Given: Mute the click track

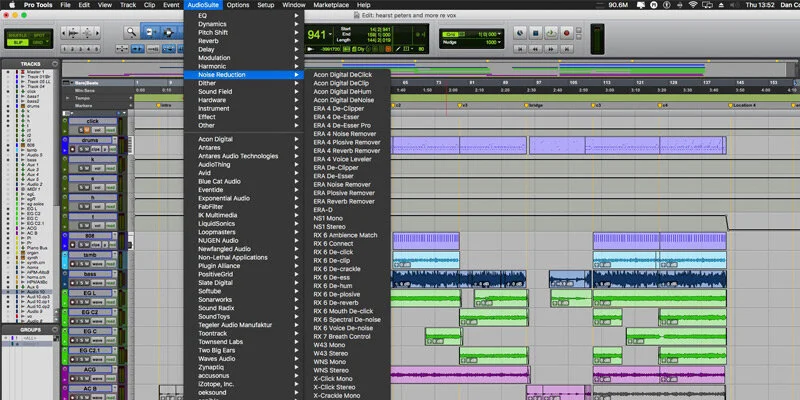Looking at the screenshot, I should click(87, 130).
